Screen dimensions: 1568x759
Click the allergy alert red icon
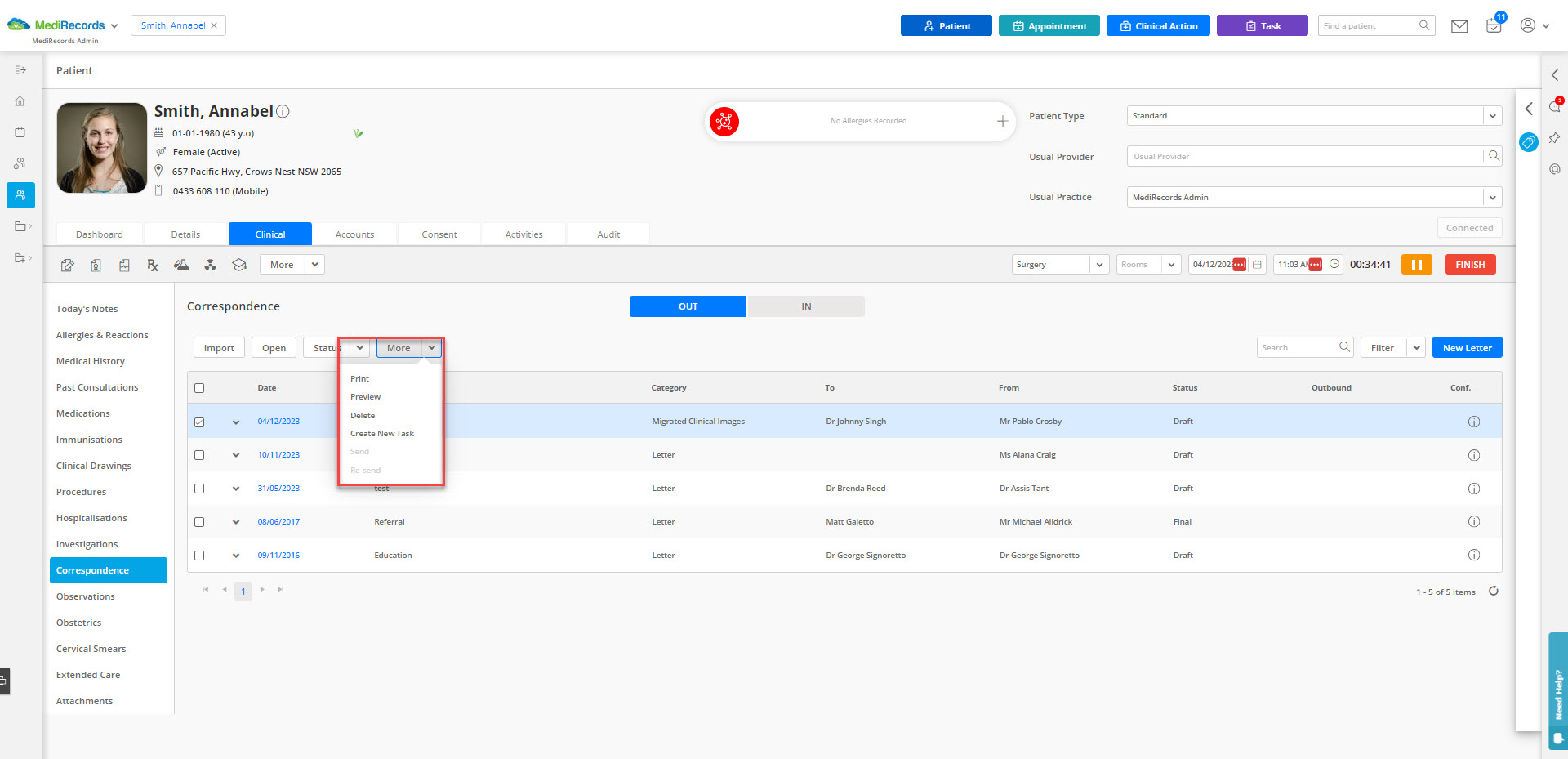point(724,121)
